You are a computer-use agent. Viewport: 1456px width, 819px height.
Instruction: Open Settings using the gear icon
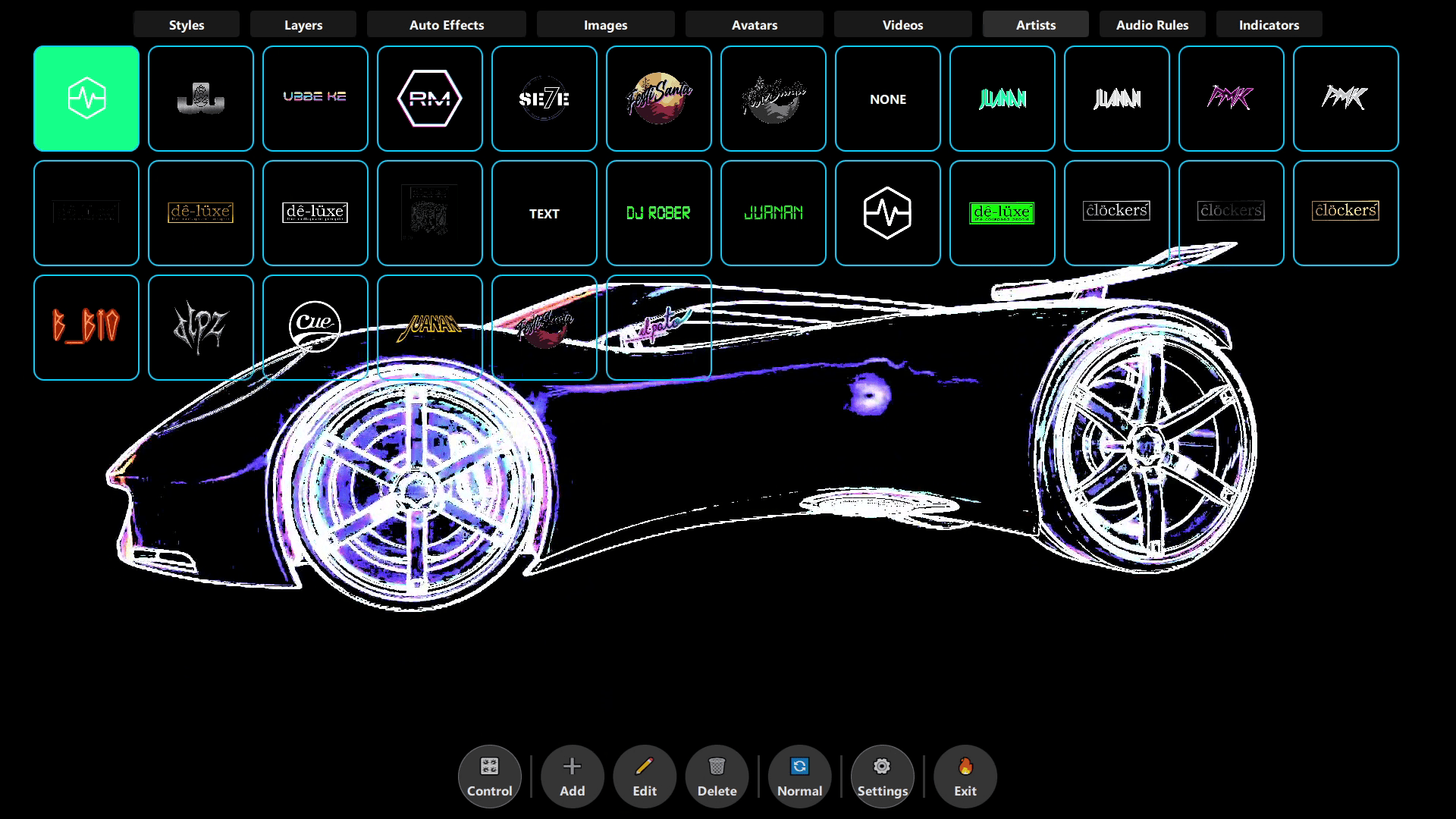882,775
